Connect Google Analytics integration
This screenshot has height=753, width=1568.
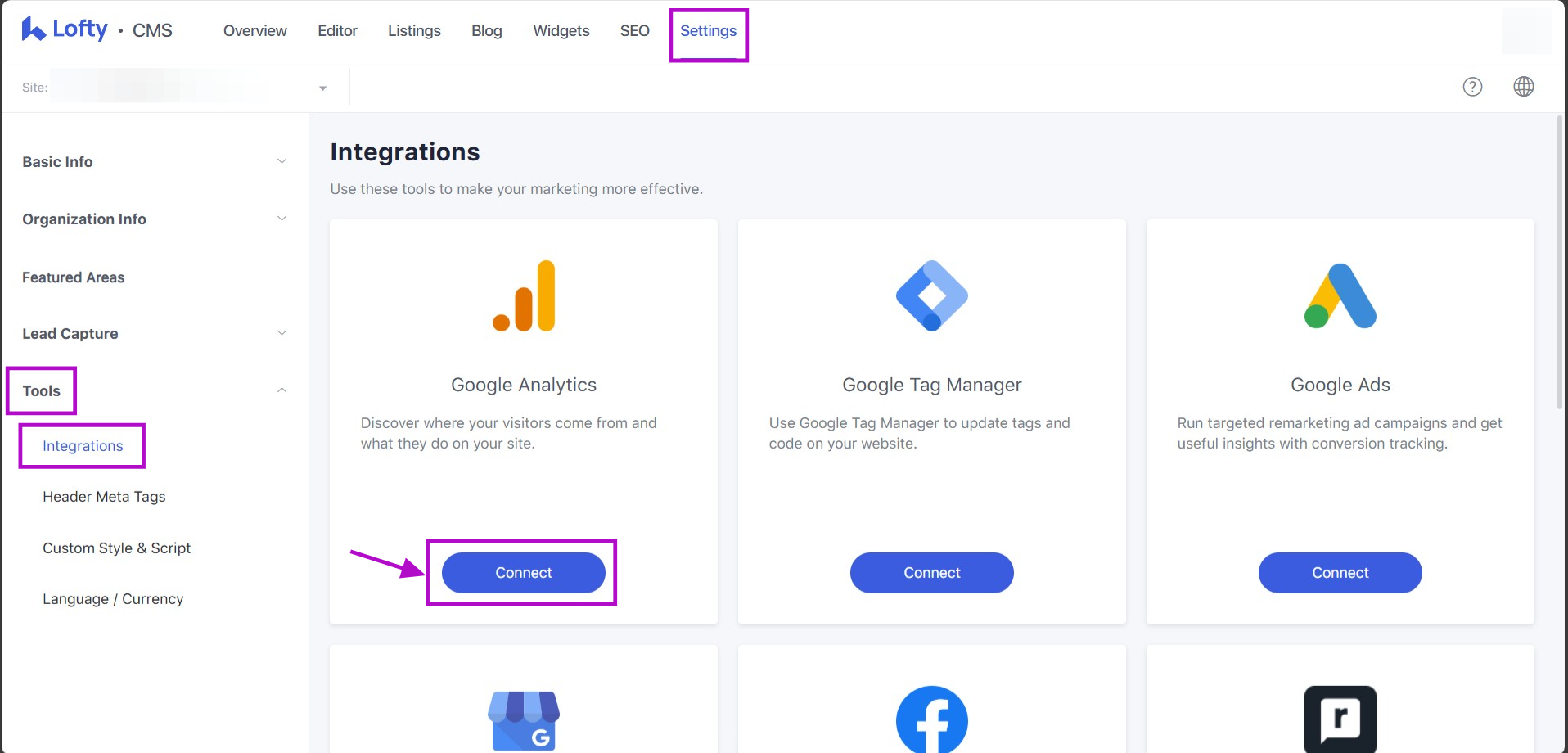click(x=523, y=573)
